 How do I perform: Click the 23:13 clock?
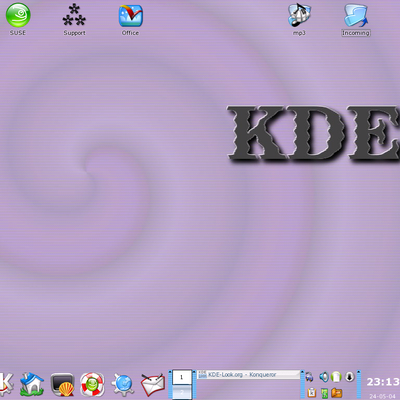(x=383, y=382)
